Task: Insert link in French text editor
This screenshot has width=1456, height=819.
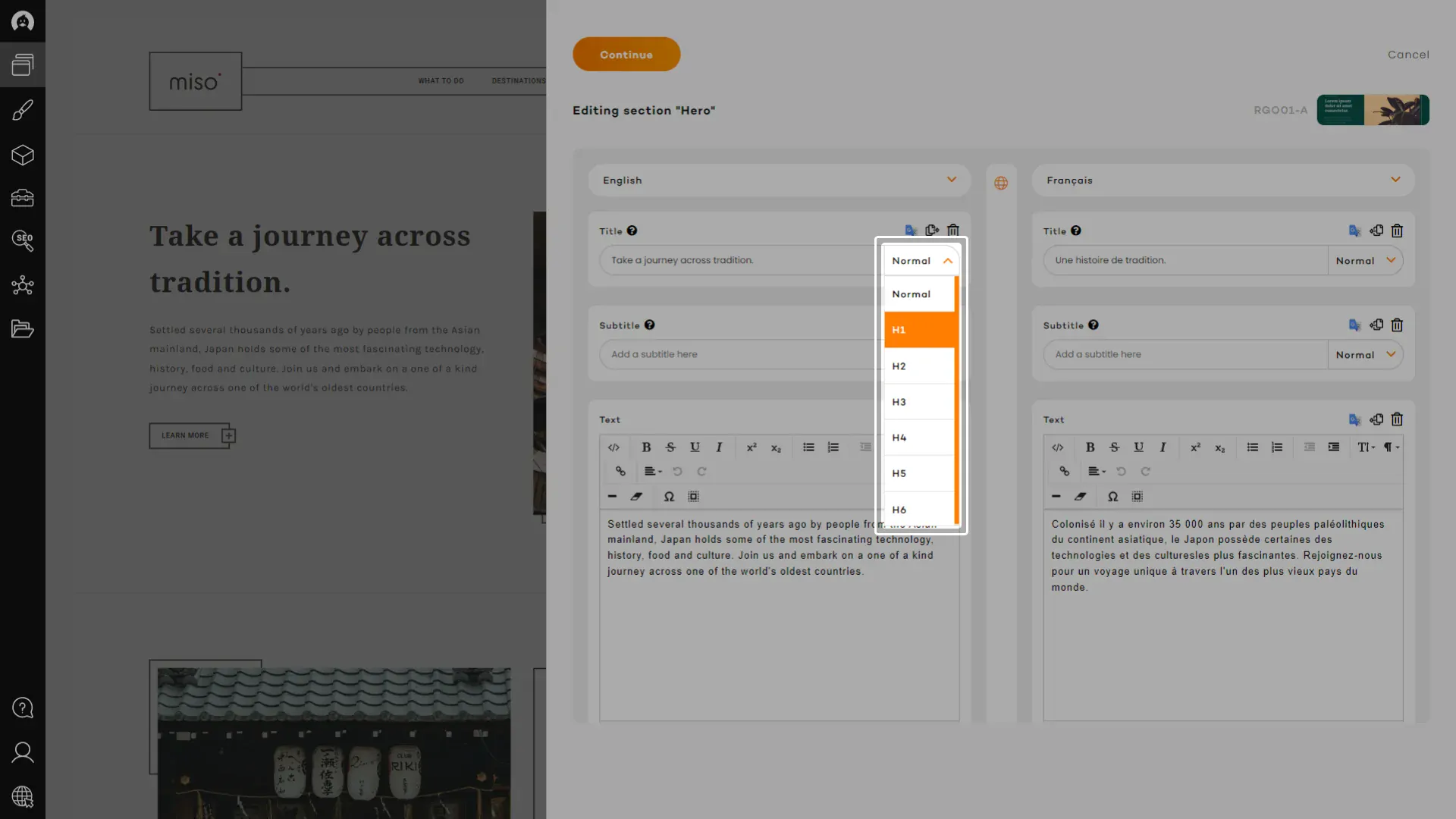Action: pyautogui.click(x=1064, y=471)
